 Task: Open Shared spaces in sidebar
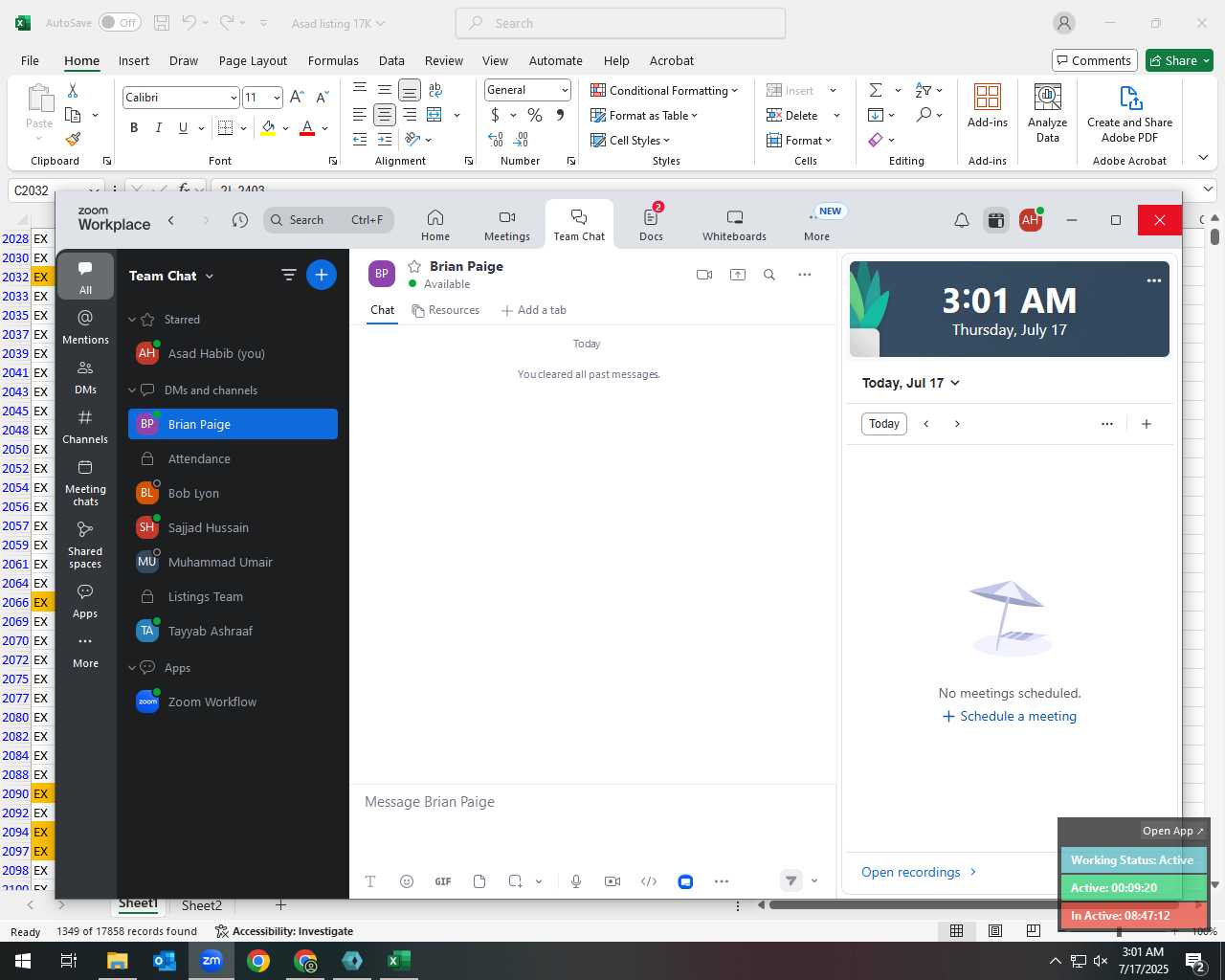[x=85, y=545]
